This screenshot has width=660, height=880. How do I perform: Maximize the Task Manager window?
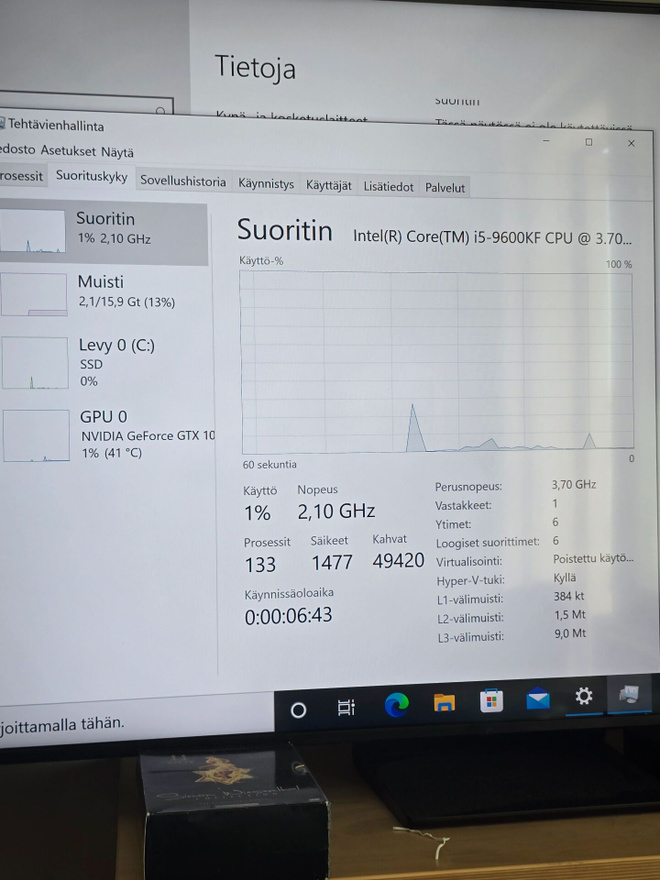(589, 142)
